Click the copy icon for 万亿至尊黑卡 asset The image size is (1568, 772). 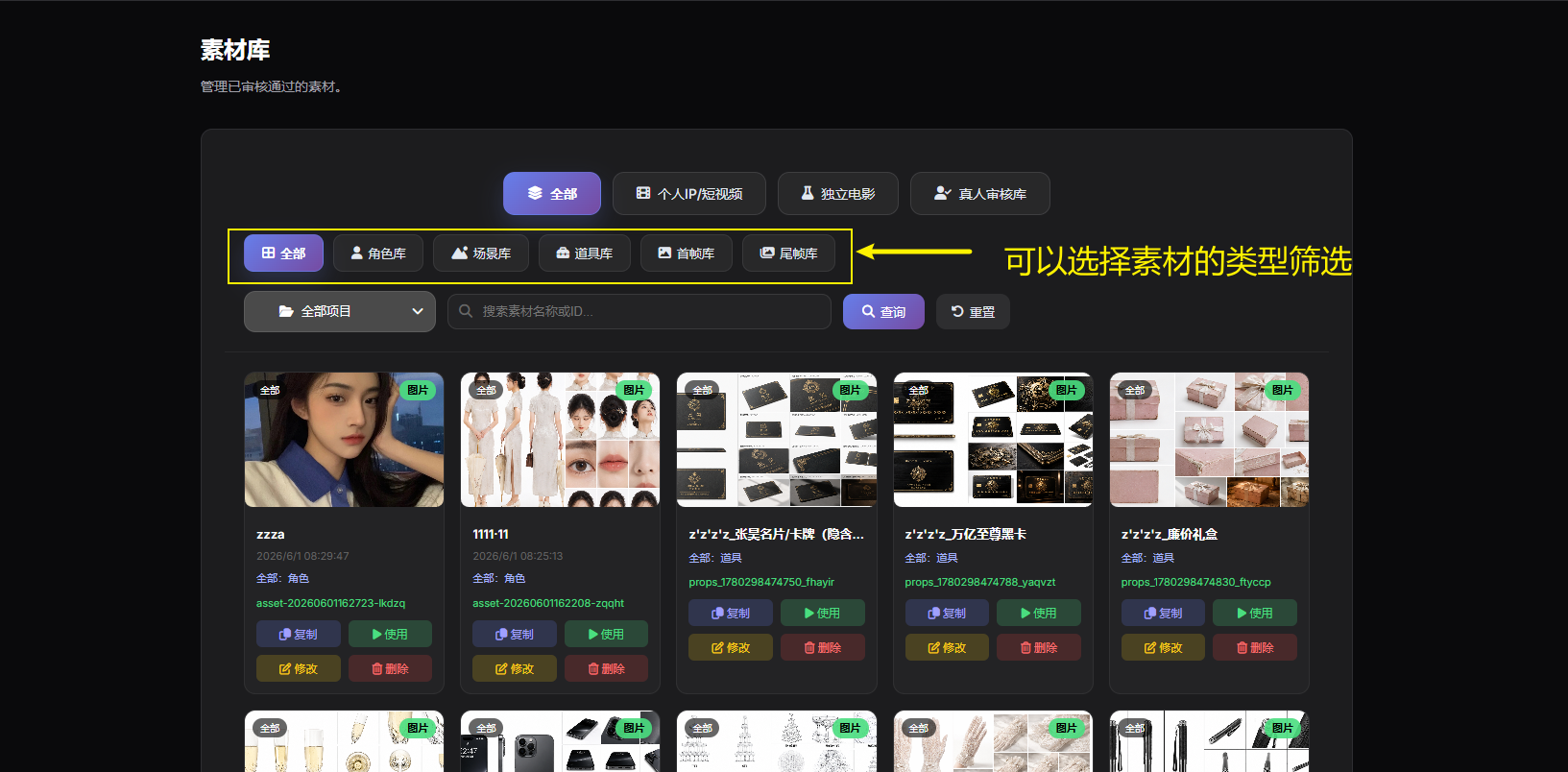pyautogui.click(x=933, y=614)
